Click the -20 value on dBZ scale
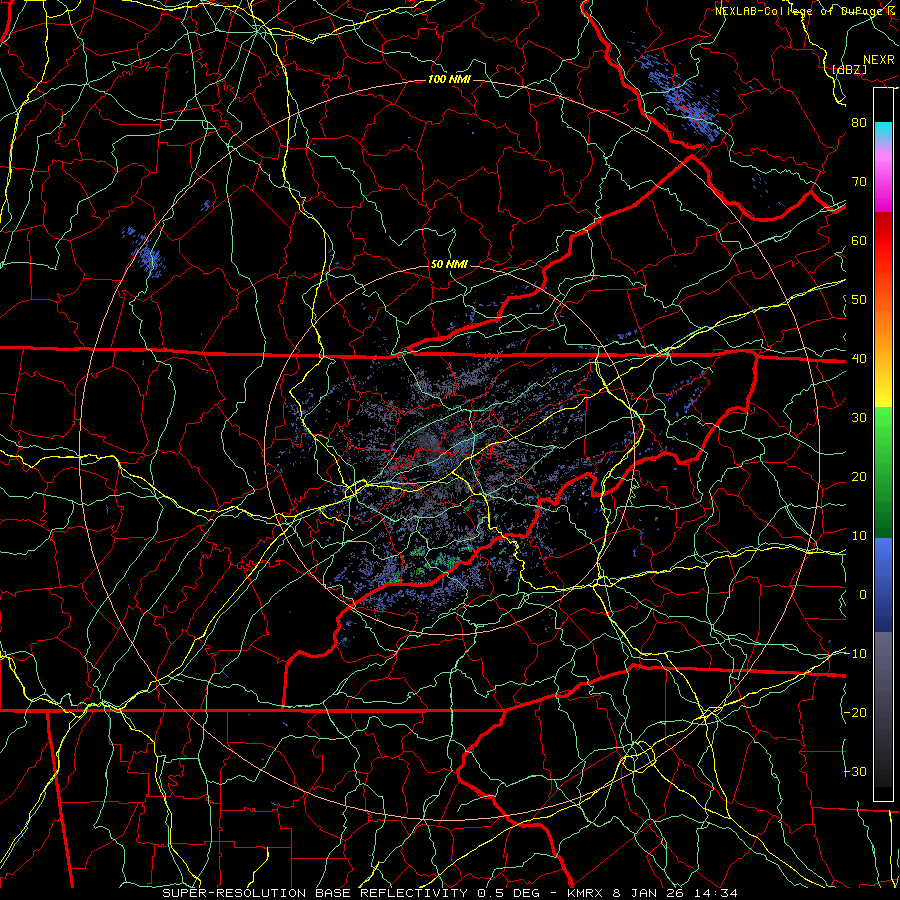The width and height of the screenshot is (900, 900). point(855,713)
